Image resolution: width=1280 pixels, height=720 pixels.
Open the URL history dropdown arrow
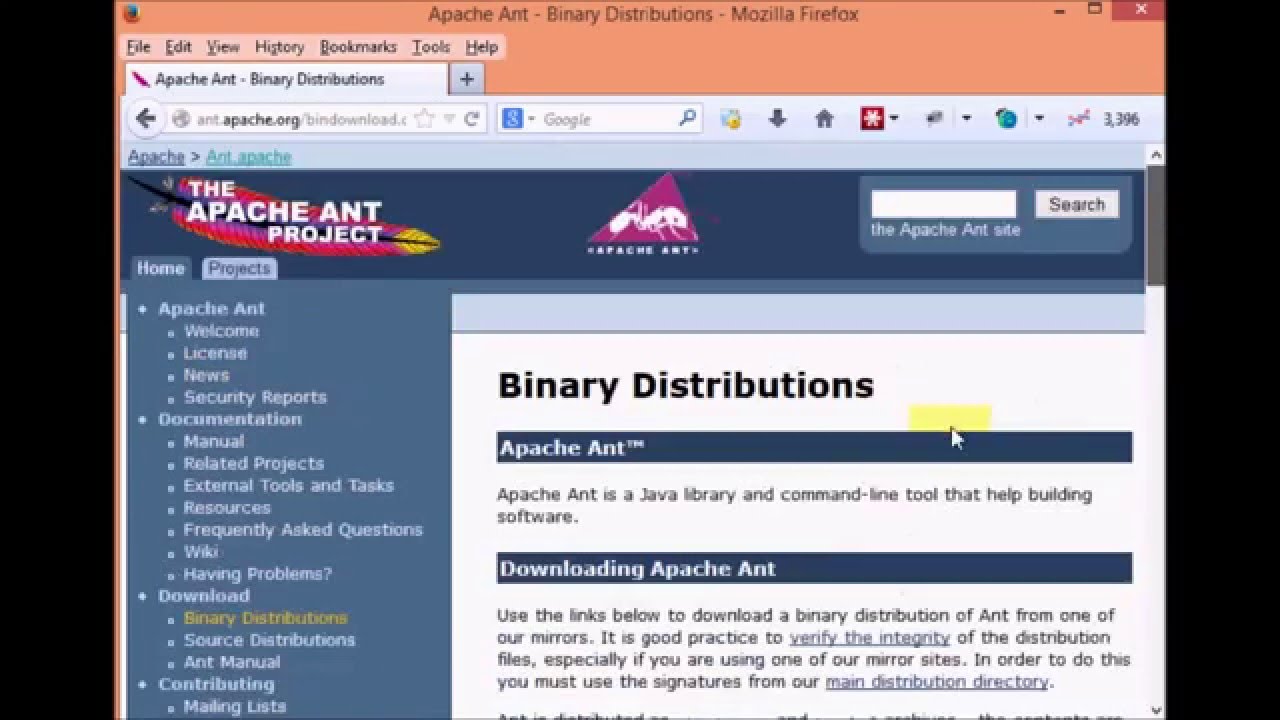pyautogui.click(x=449, y=119)
